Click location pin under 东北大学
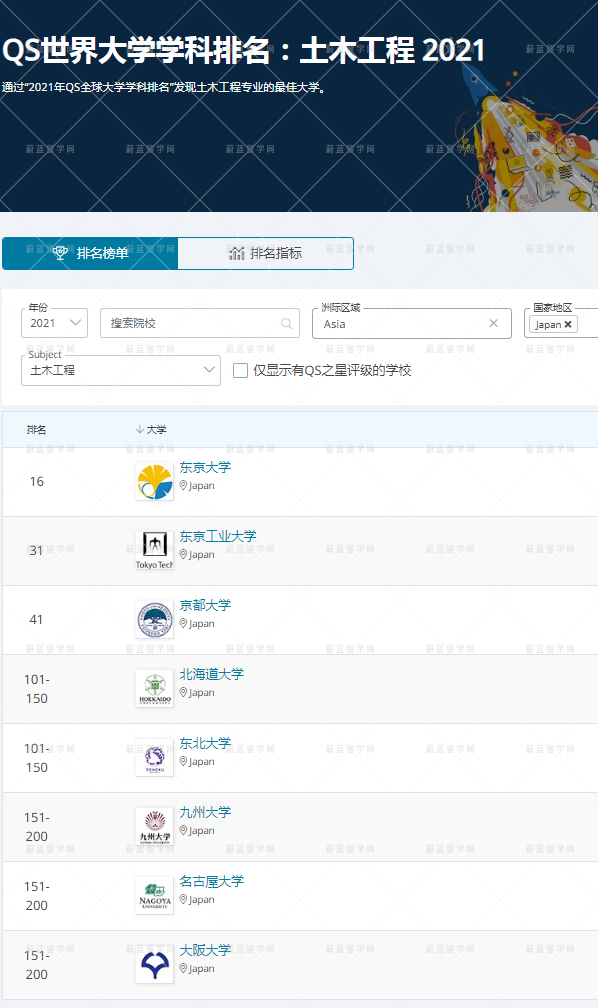Screen dimensions: 598x1008 (x=183, y=761)
